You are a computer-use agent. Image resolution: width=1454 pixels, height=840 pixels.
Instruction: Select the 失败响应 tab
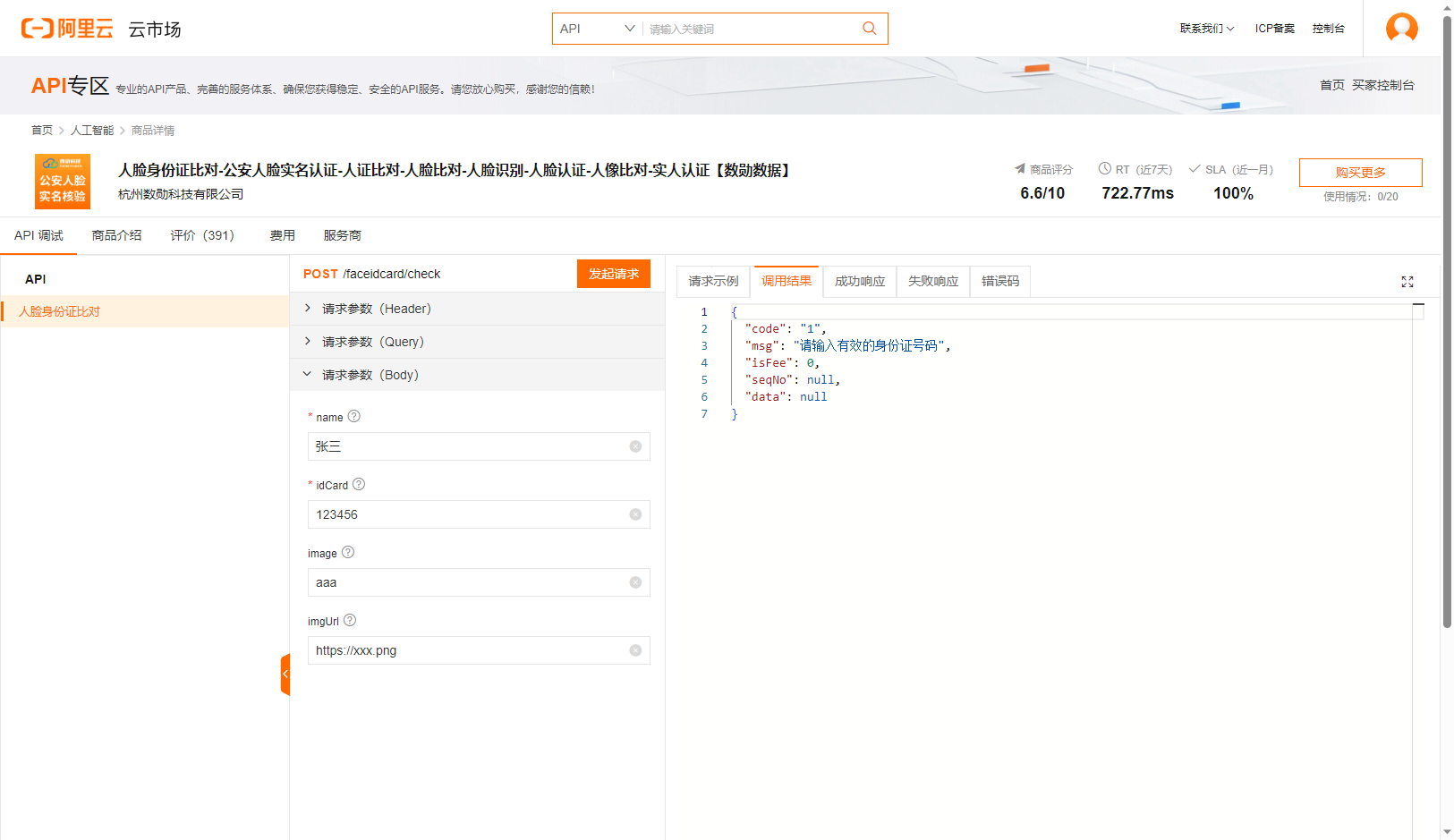933,281
